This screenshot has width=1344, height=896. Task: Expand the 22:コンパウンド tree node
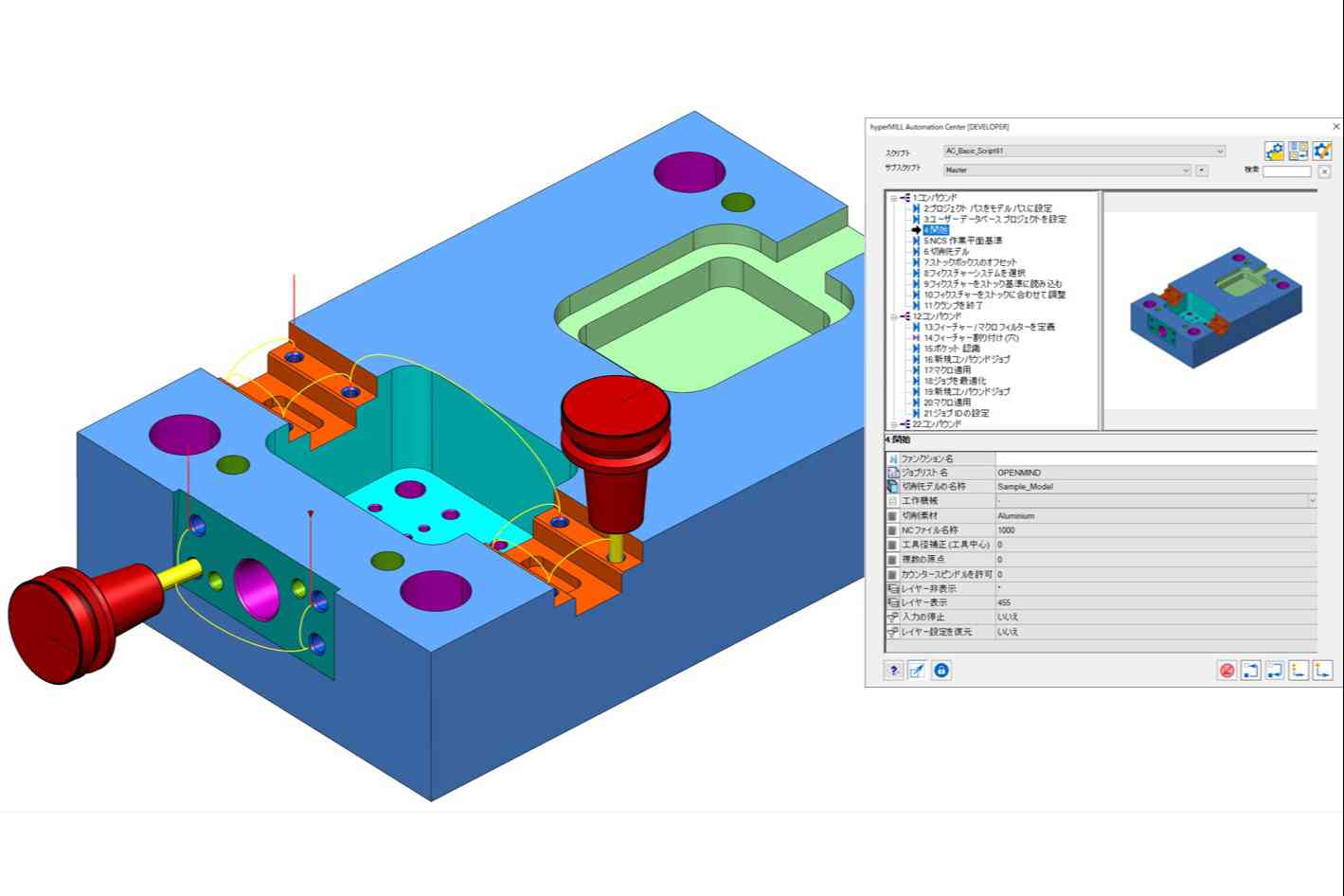point(893,424)
